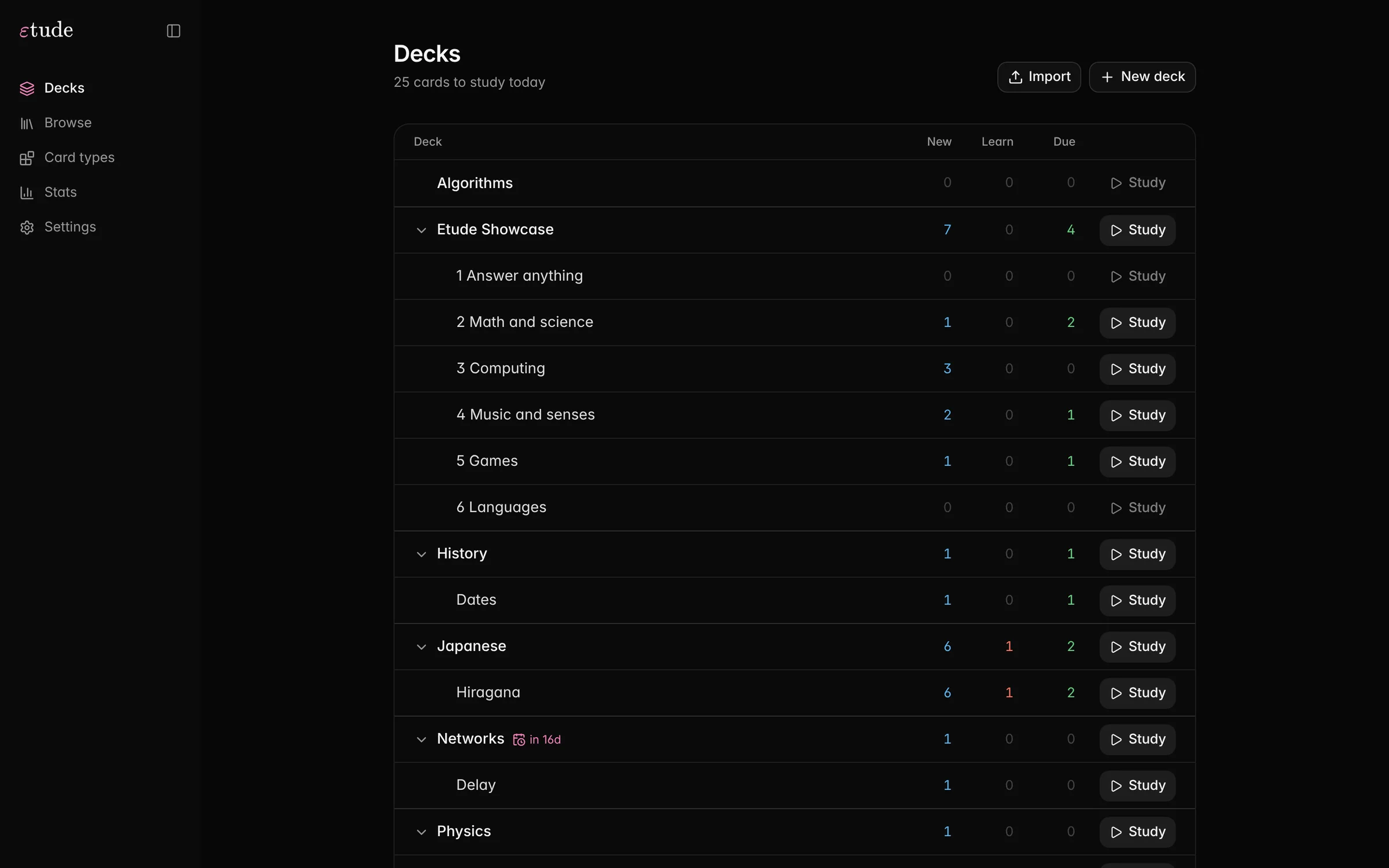The width and height of the screenshot is (1389, 868).
Task: Go to Browse in the sidebar
Action: (x=100, y=123)
